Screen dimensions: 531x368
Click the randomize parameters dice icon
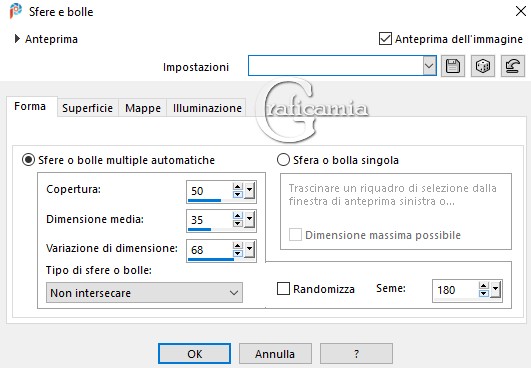(x=483, y=66)
